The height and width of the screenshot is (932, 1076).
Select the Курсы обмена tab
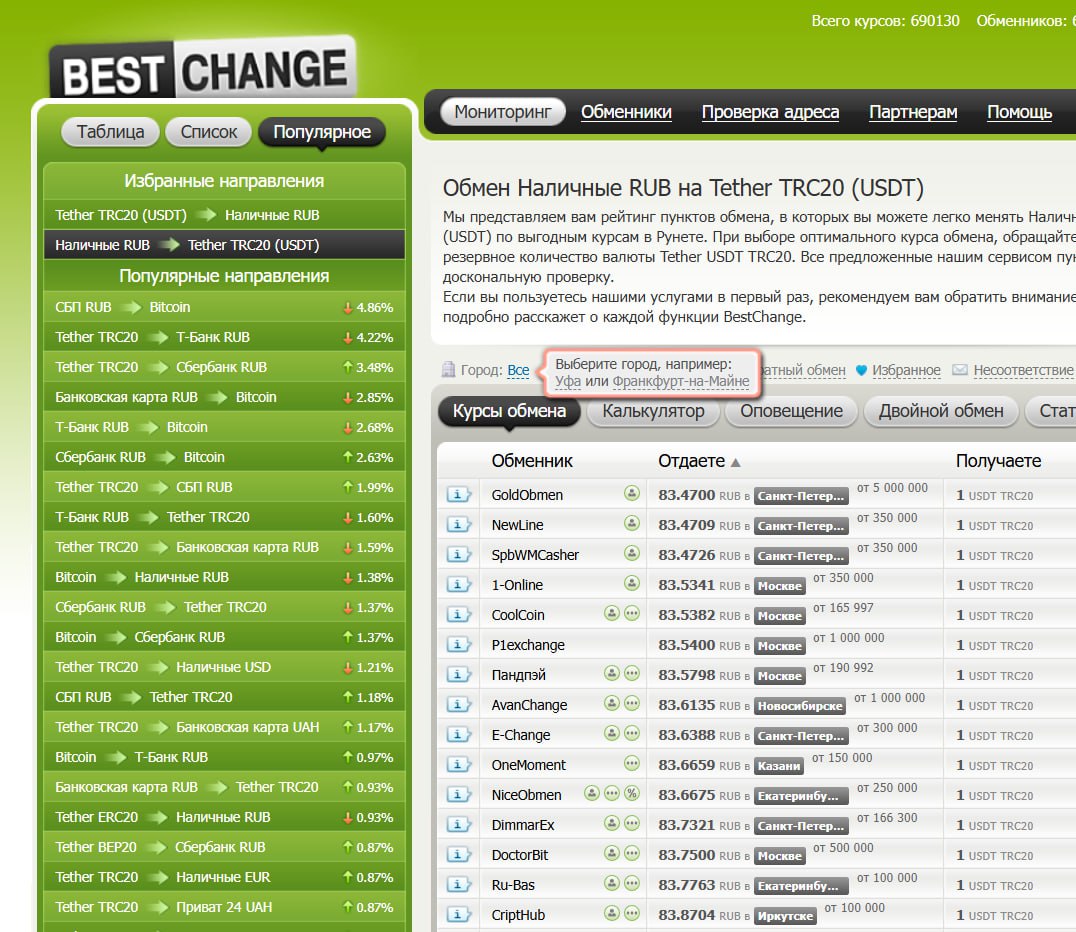tap(509, 411)
